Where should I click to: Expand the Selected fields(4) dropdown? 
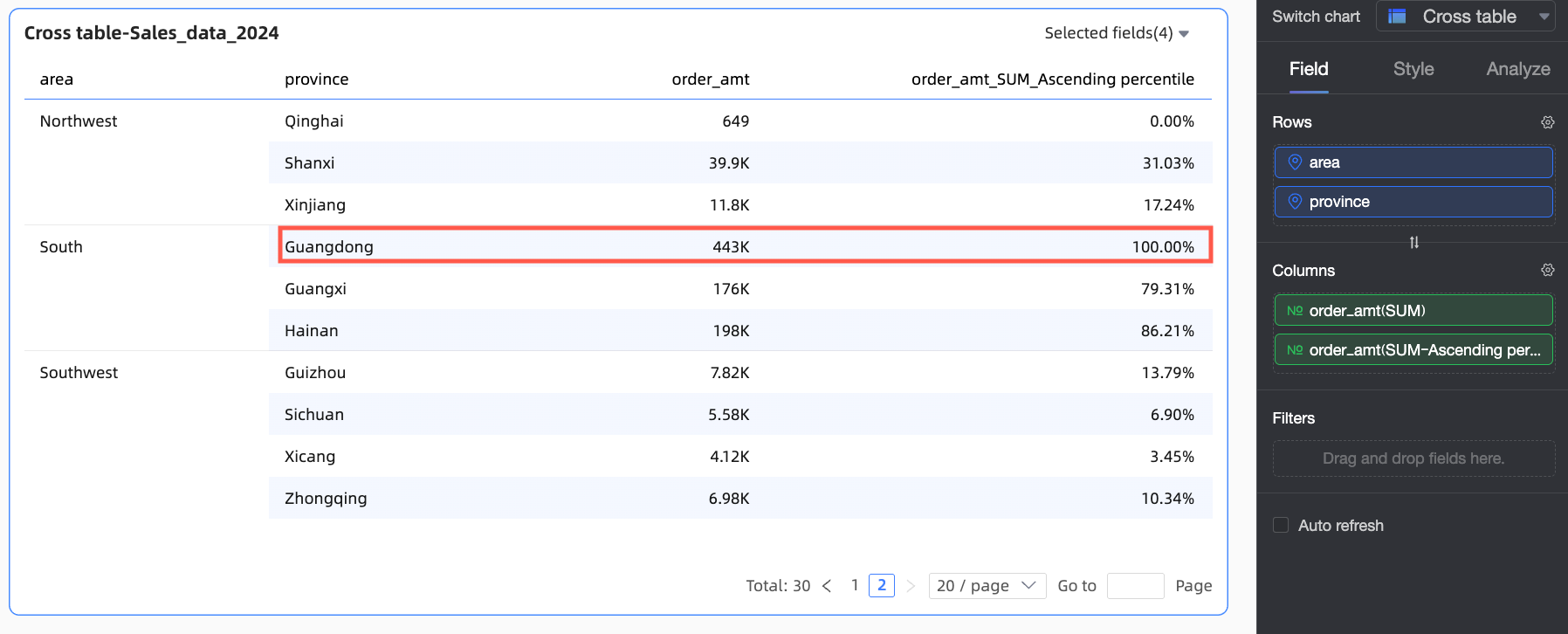click(1117, 33)
